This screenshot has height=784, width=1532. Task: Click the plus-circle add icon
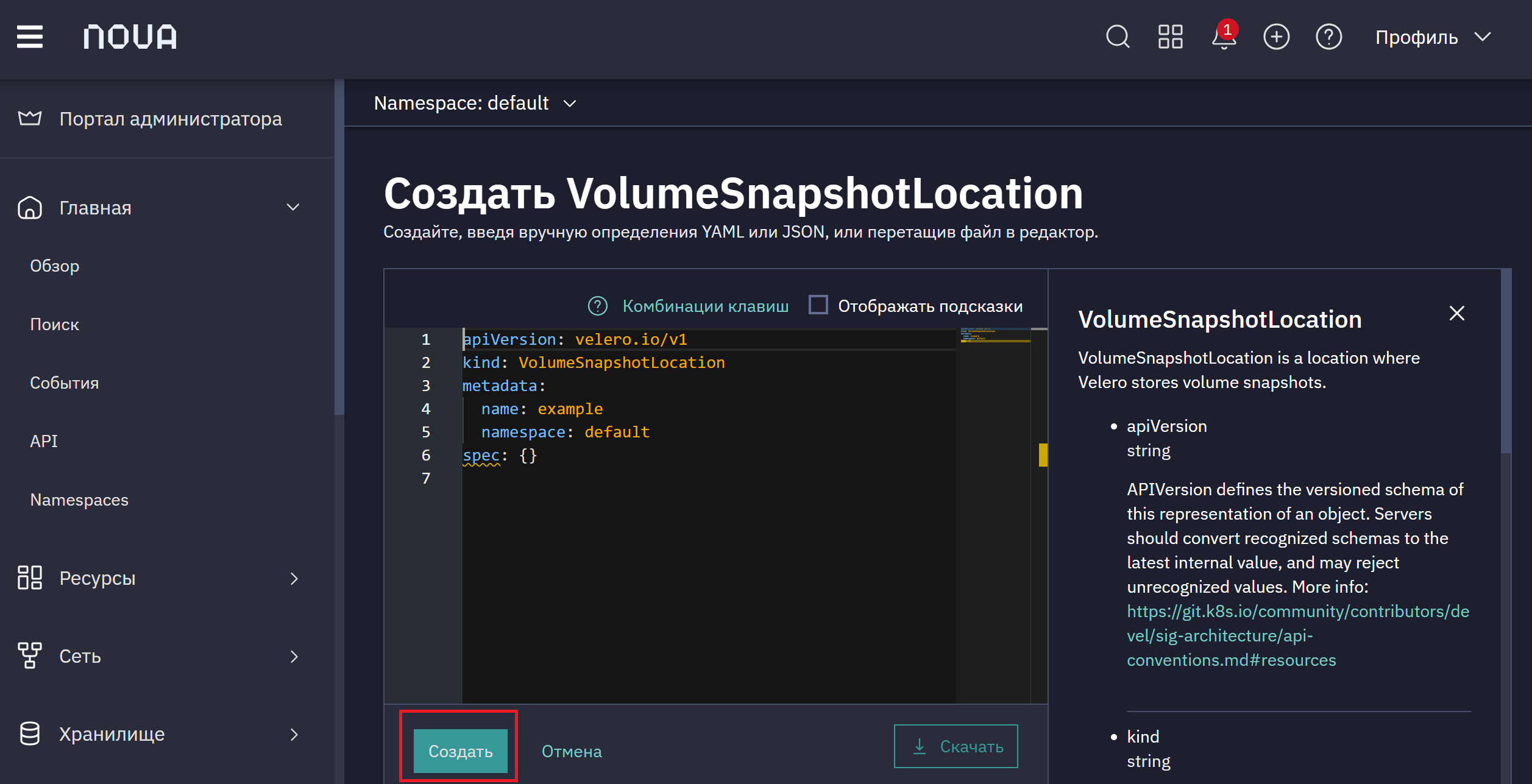tap(1276, 37)
